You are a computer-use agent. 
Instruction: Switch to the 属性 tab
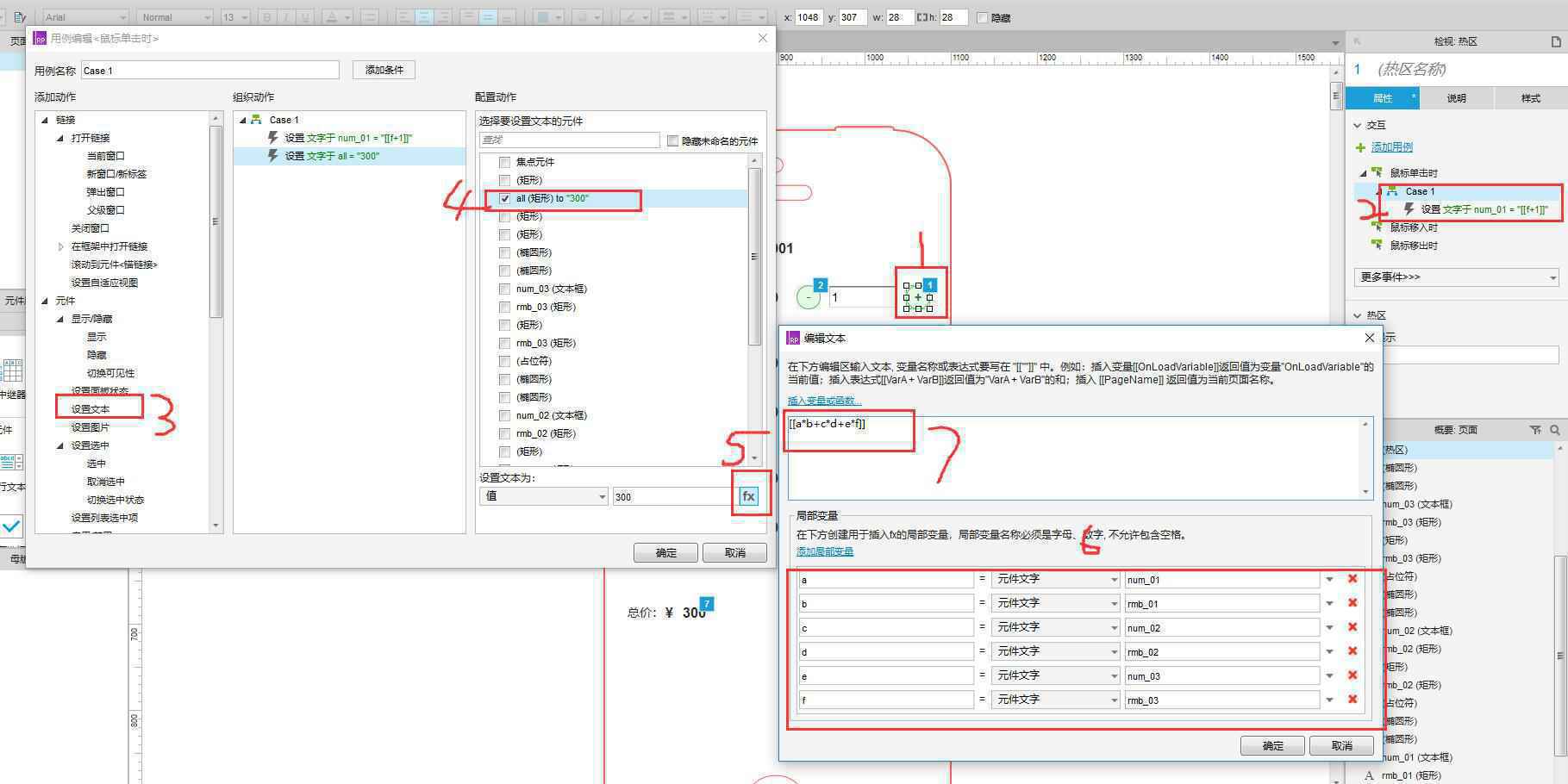(1383, 97)
